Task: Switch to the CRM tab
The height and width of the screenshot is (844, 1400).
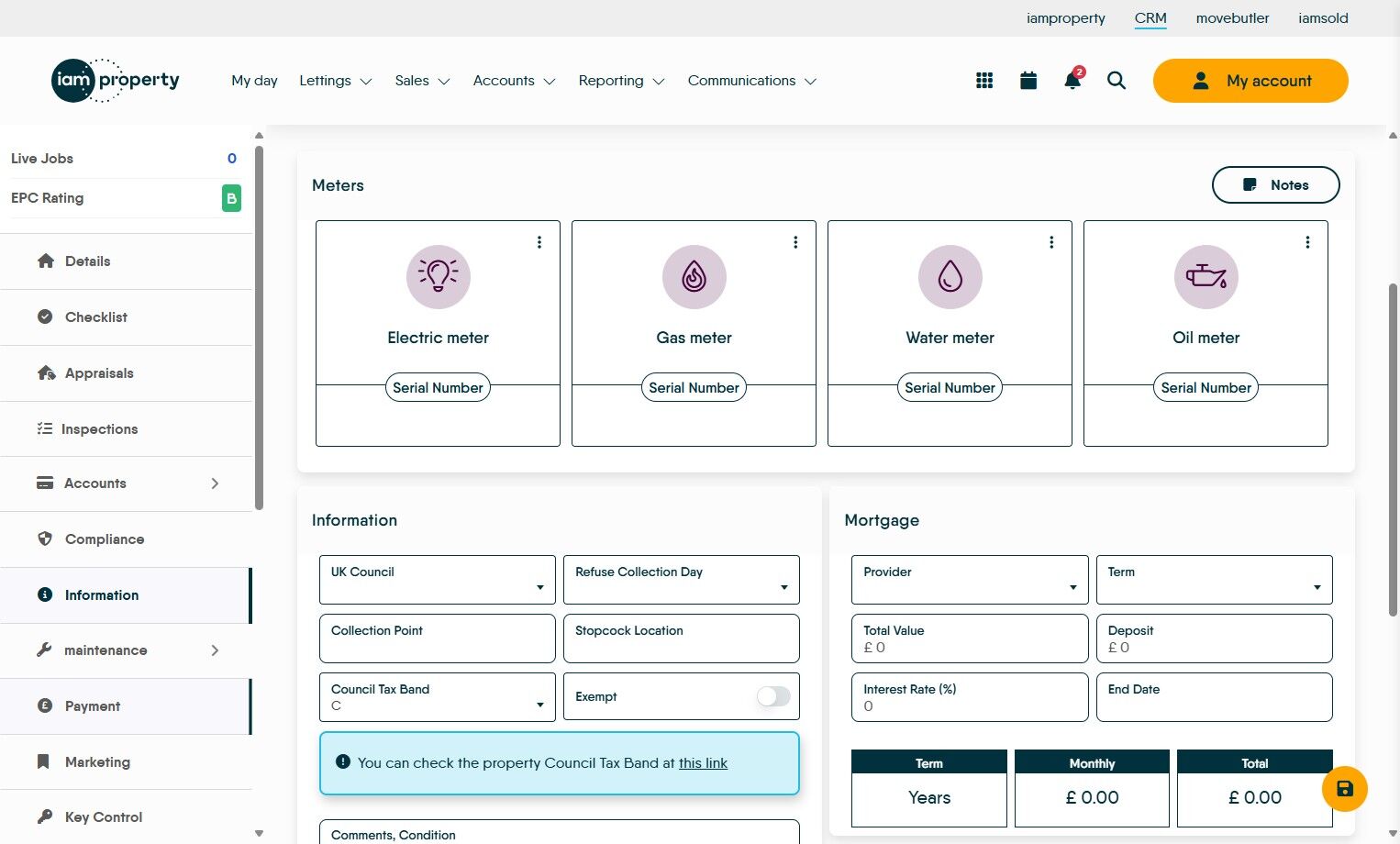Action: (x=1150, y=18)
